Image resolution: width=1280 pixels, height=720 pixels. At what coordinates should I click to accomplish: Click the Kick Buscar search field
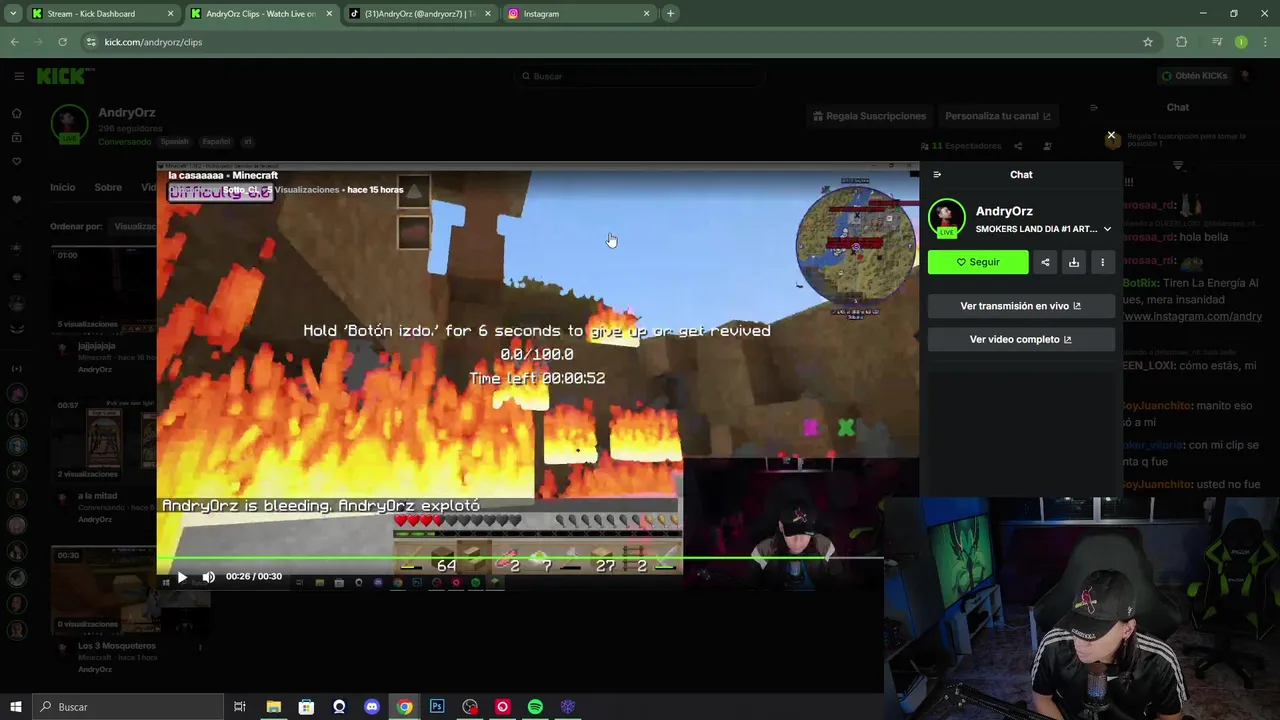coord(640,76)
